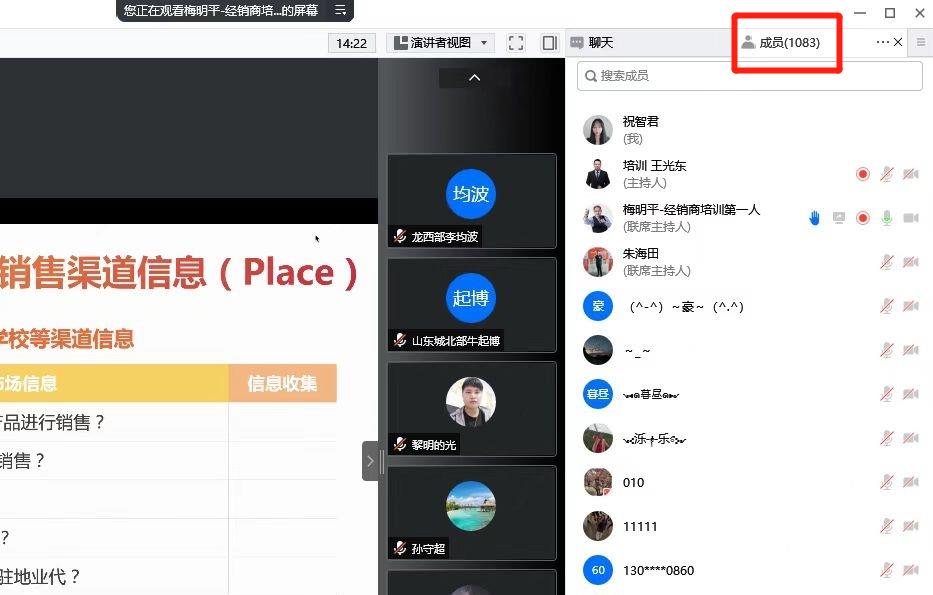Click muted microphone icon in 泺╄乐 row
The height and width of the screenshot is (595, 933).
click(887, 438)
